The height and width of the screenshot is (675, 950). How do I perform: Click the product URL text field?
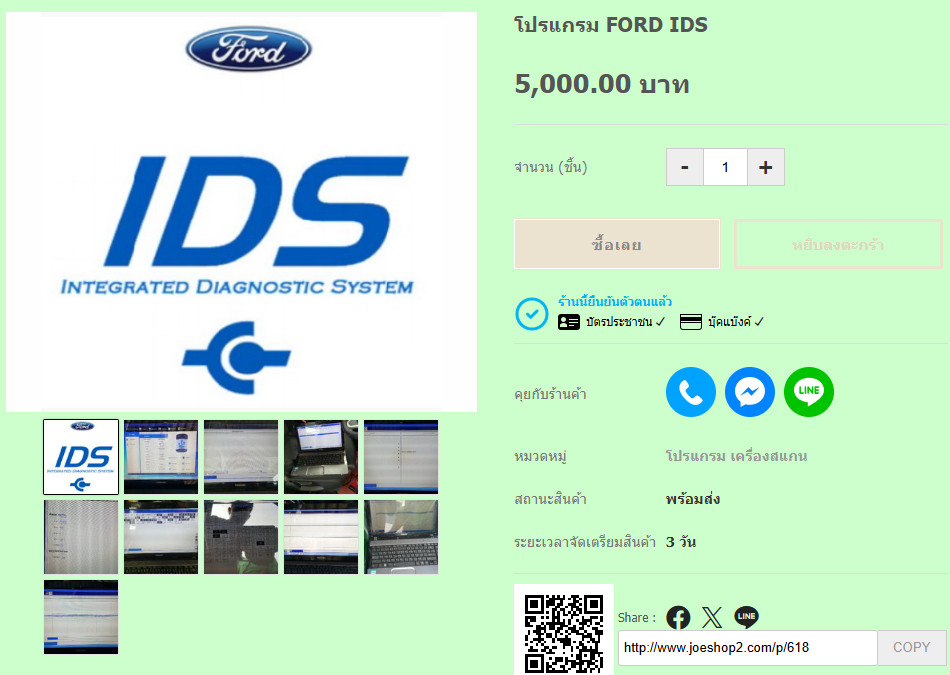(x=747, y=647)
